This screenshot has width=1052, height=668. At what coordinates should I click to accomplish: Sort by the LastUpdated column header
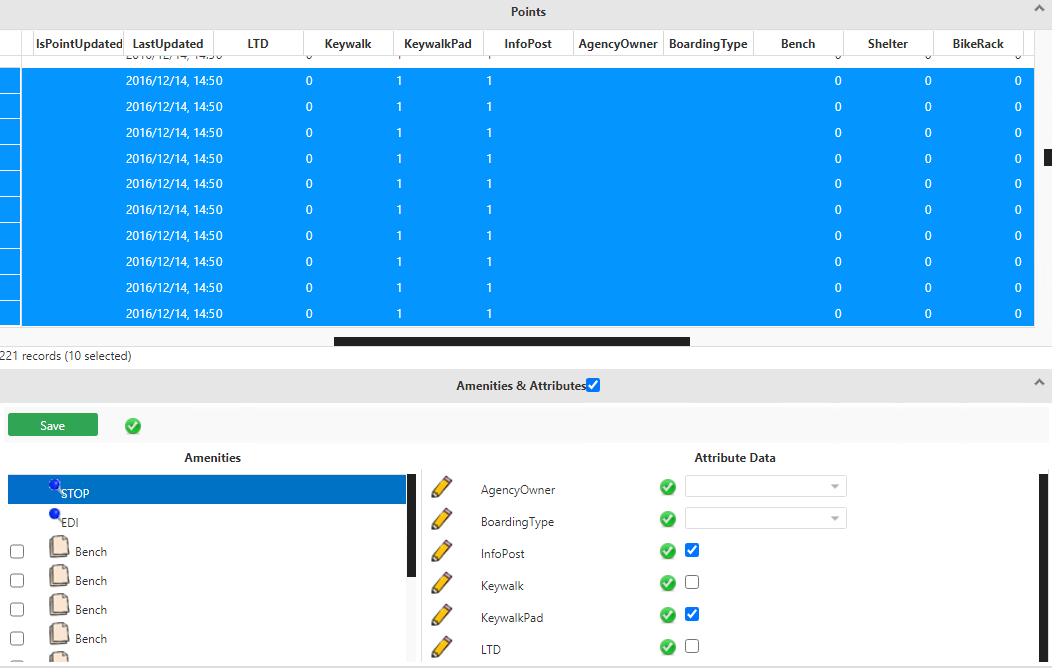[x=167, y=43]
